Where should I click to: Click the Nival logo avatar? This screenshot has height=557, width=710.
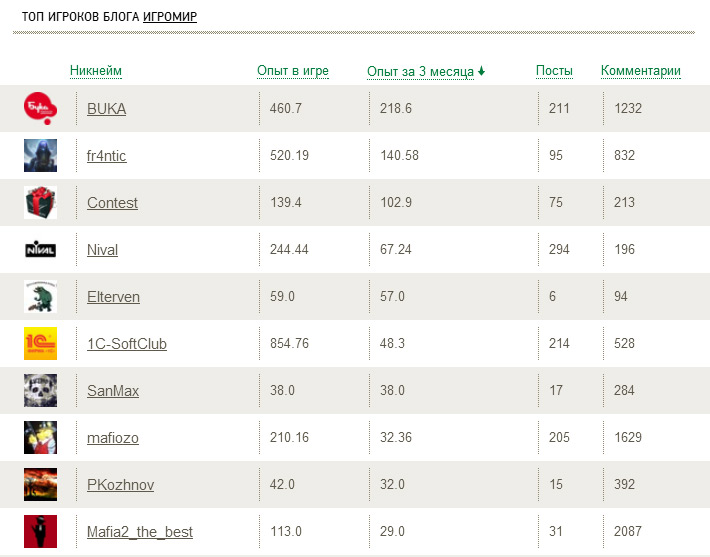point(40,250)
